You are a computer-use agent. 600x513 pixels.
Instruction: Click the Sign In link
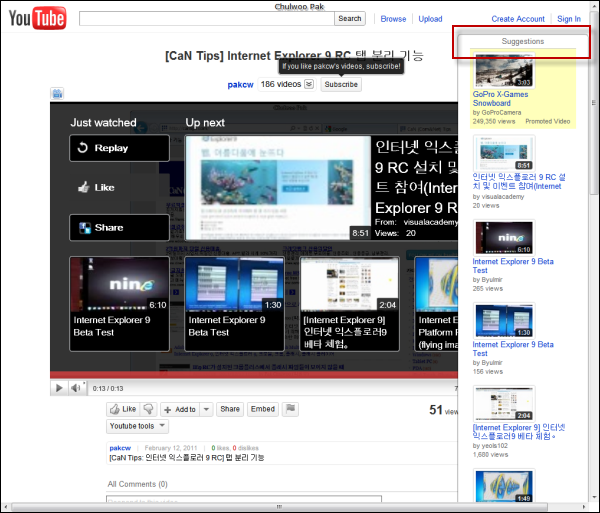pyautogui.click(x=569, y=19)
